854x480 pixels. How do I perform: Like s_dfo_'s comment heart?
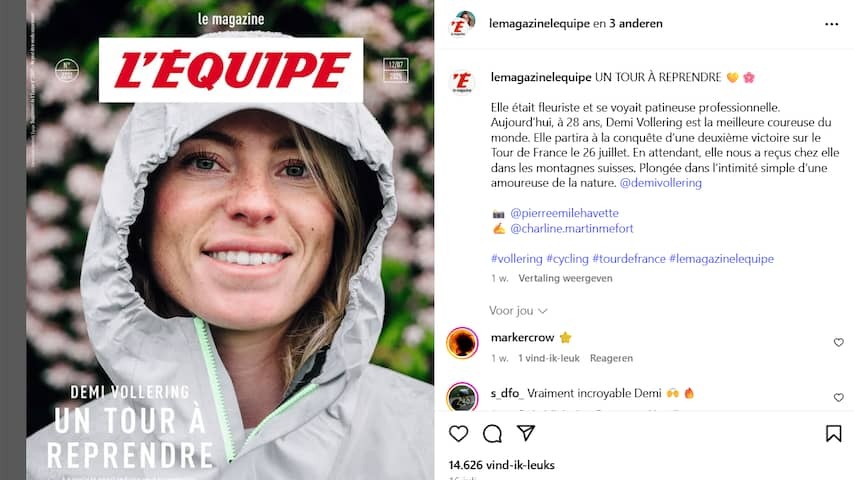click(839, 397)
